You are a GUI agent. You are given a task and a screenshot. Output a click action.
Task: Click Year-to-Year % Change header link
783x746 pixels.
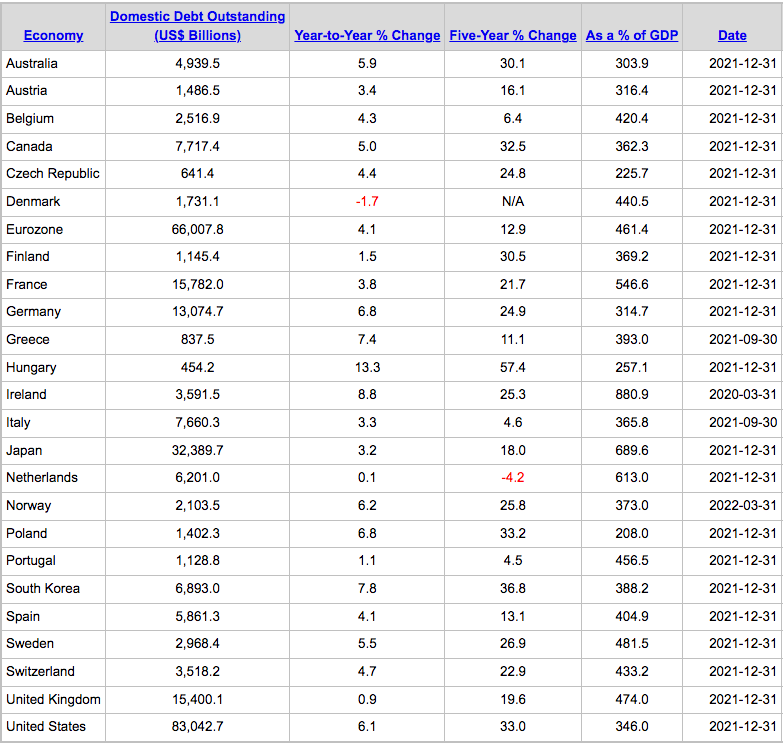367,35
